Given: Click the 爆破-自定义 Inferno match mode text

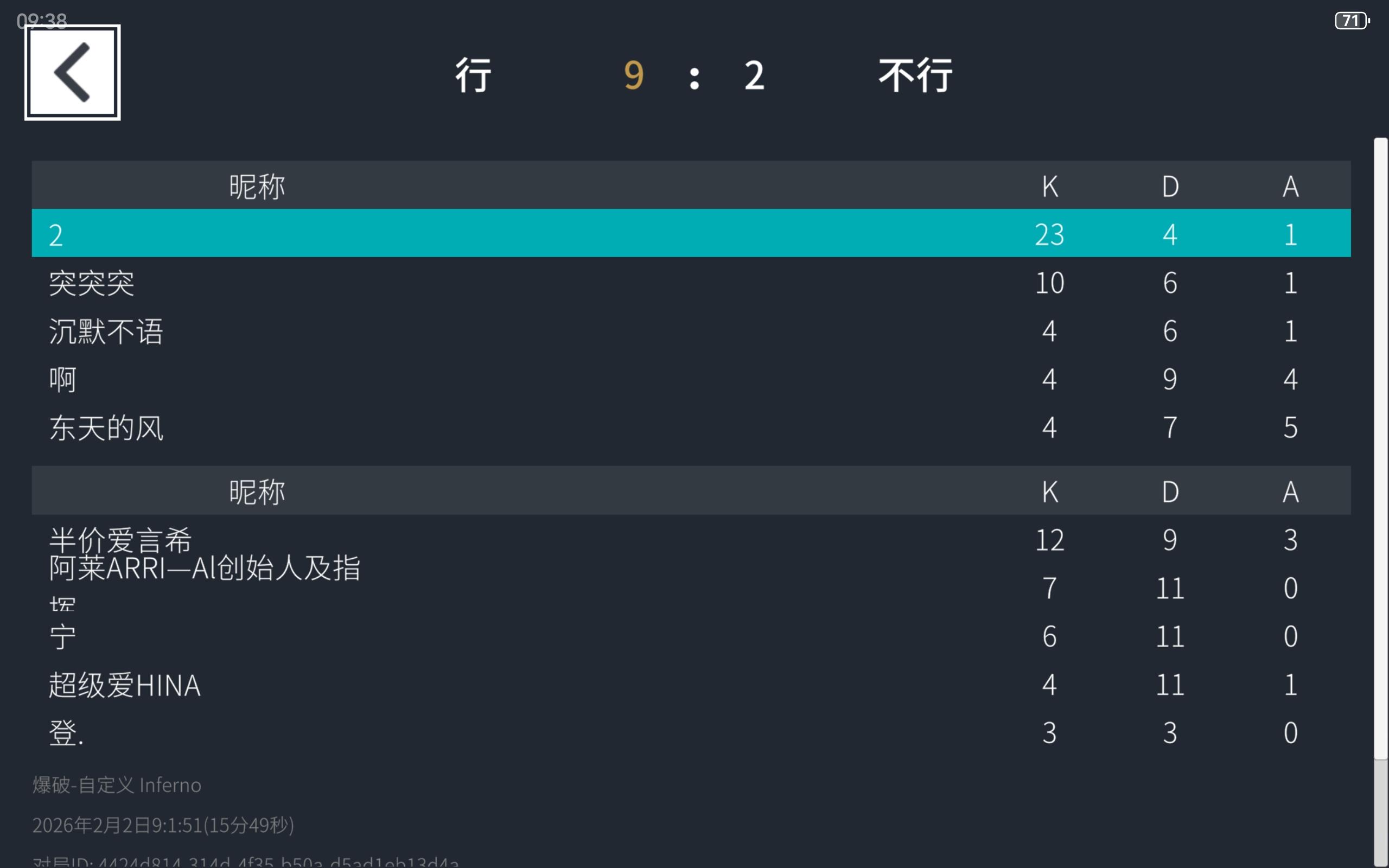Looking at the screenshot, I should pos(117,784).
